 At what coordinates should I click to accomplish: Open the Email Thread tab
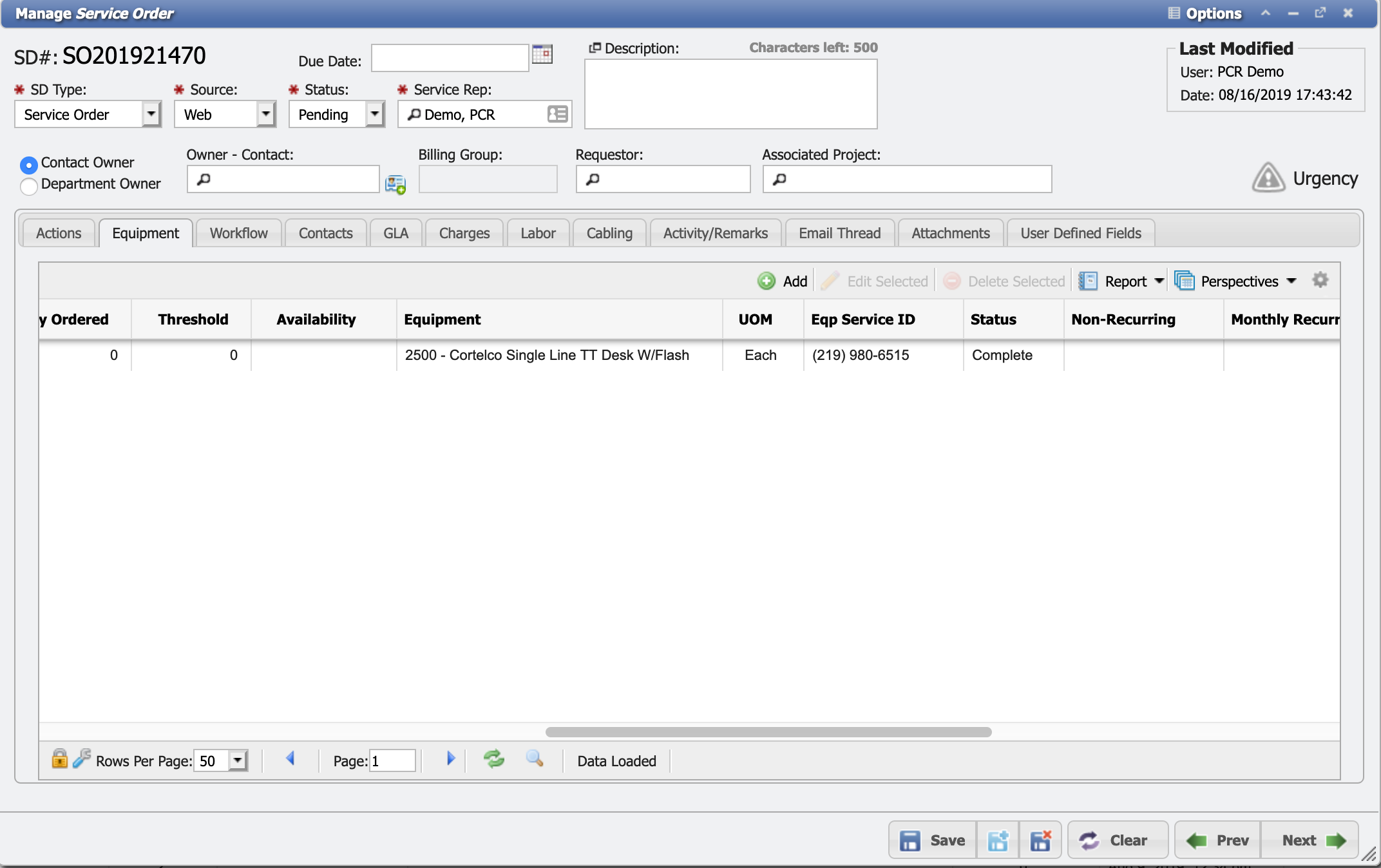click(x=839, y=233)
